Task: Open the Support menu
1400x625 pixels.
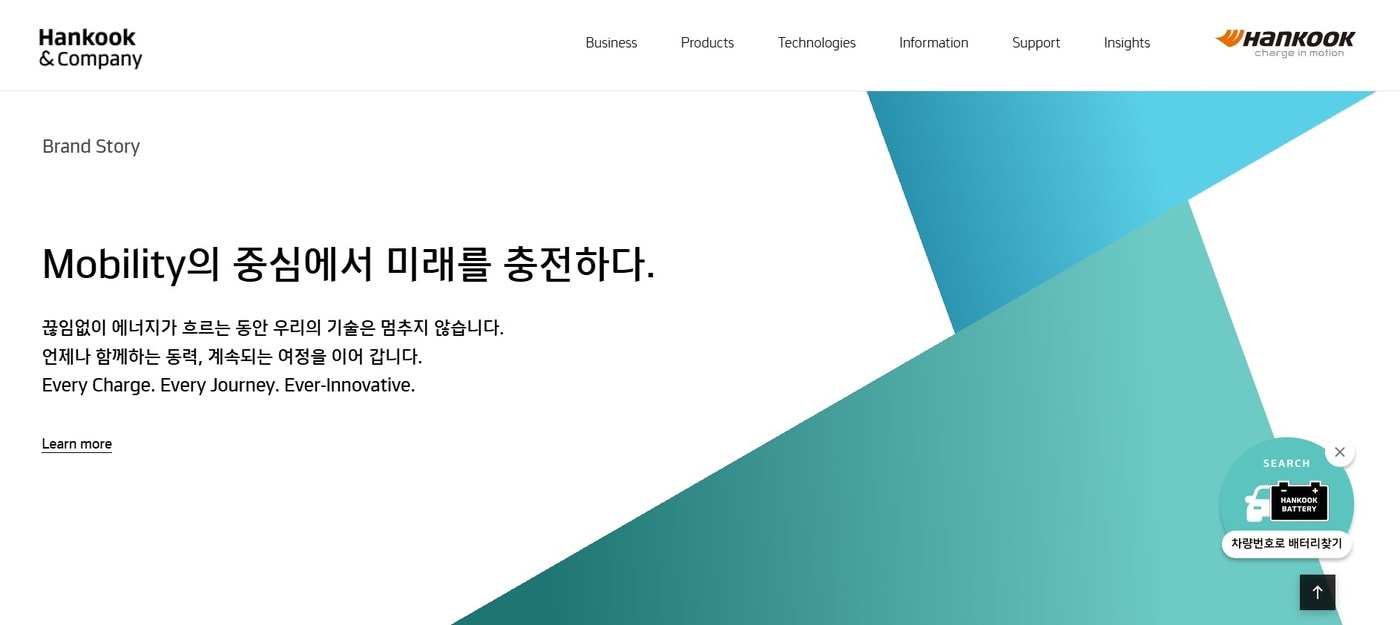Action: [x=1035, y=42]
